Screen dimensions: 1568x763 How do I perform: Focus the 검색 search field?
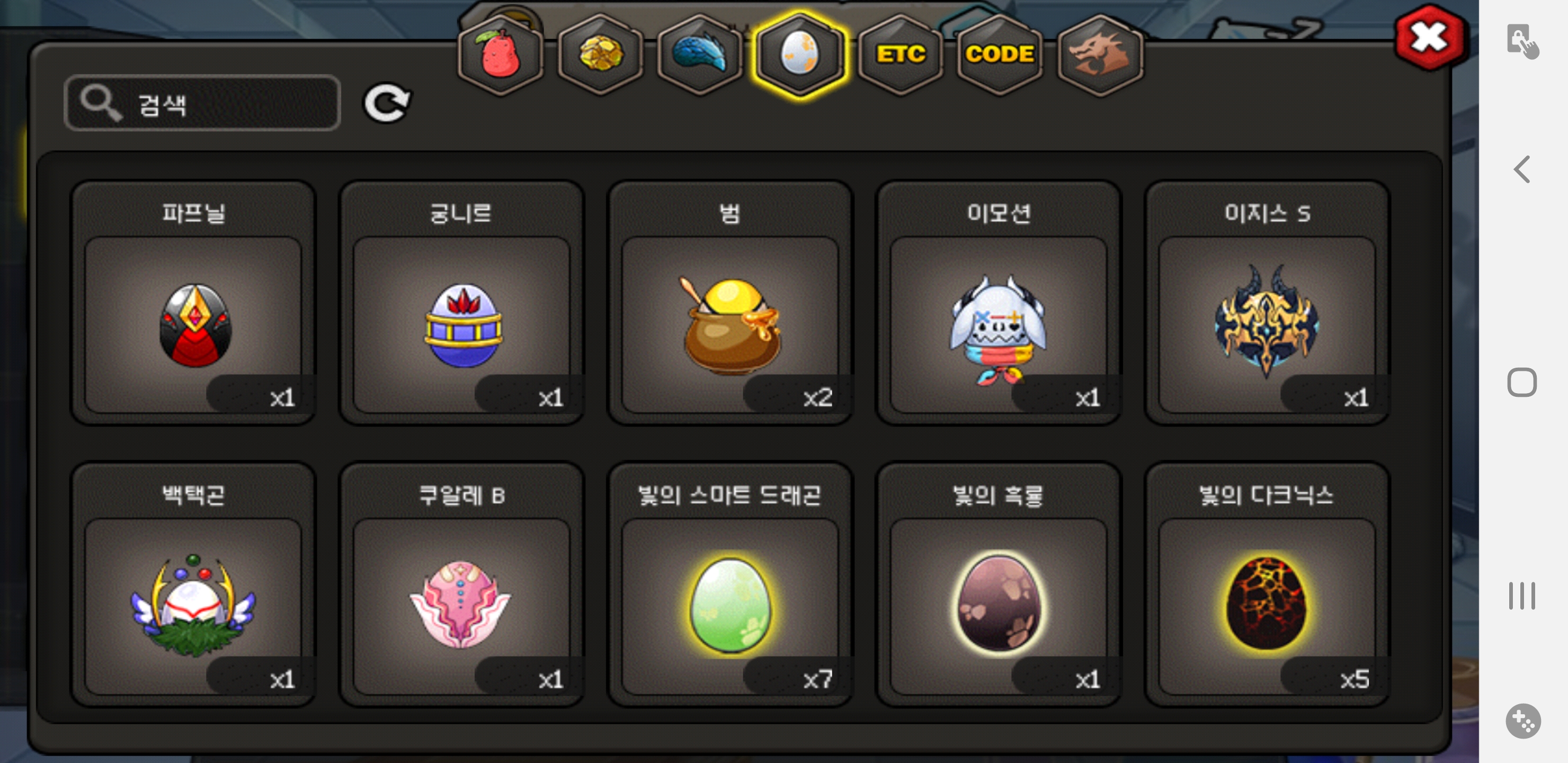[202, 103]
